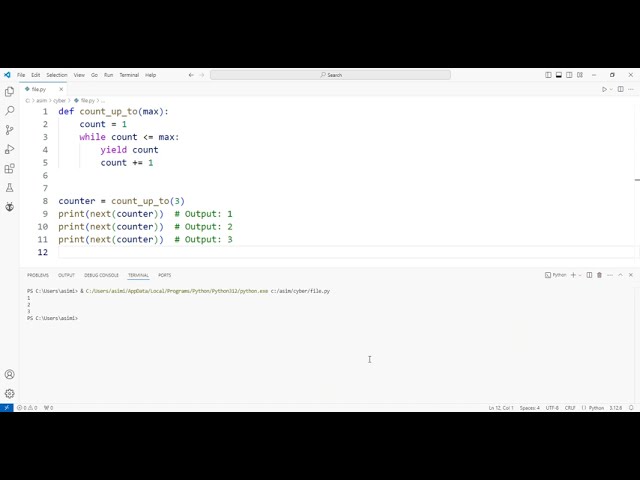Click 'asim' in the breadcrumb path
The height and width of the screenshot is (480, 640).
(x=42, y=100)
